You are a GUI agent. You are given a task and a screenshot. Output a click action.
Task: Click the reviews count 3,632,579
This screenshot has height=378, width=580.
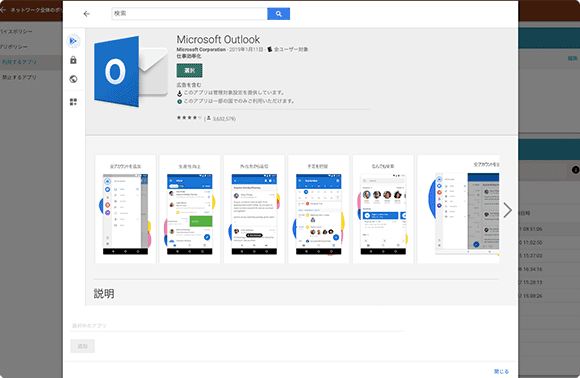pos(224,119)
